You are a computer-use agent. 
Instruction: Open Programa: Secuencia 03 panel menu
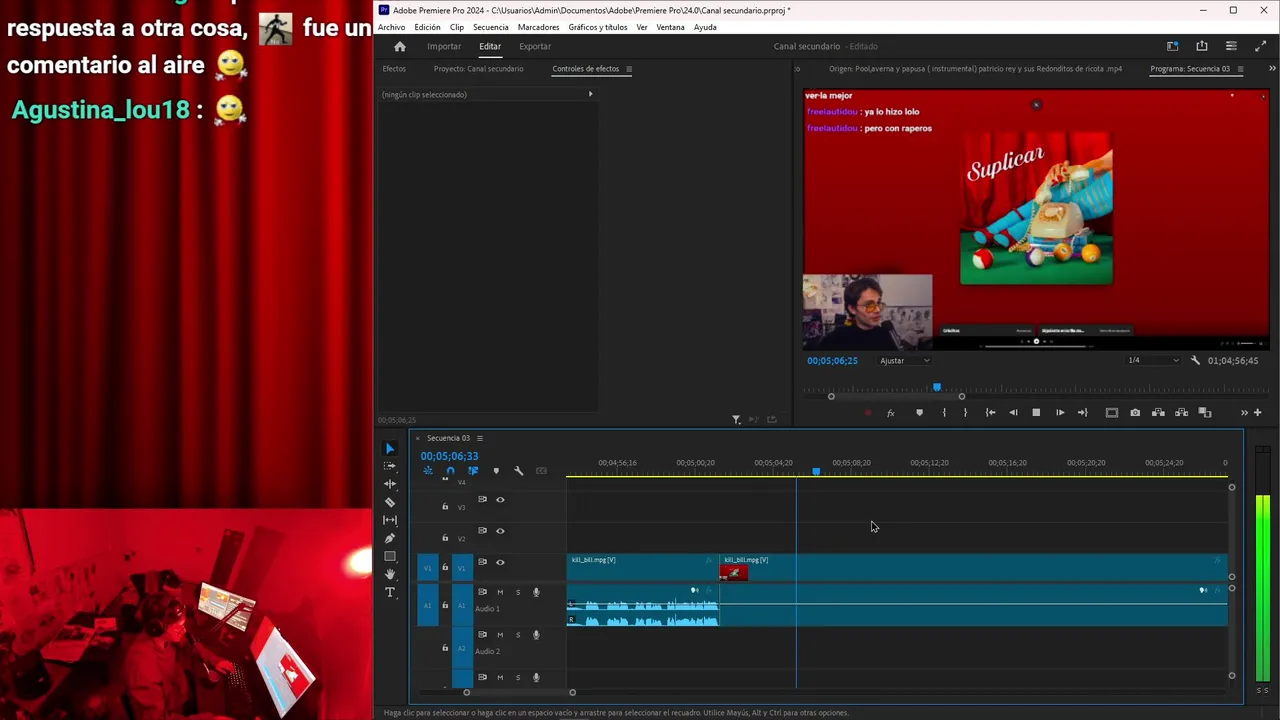point(1240,69)
